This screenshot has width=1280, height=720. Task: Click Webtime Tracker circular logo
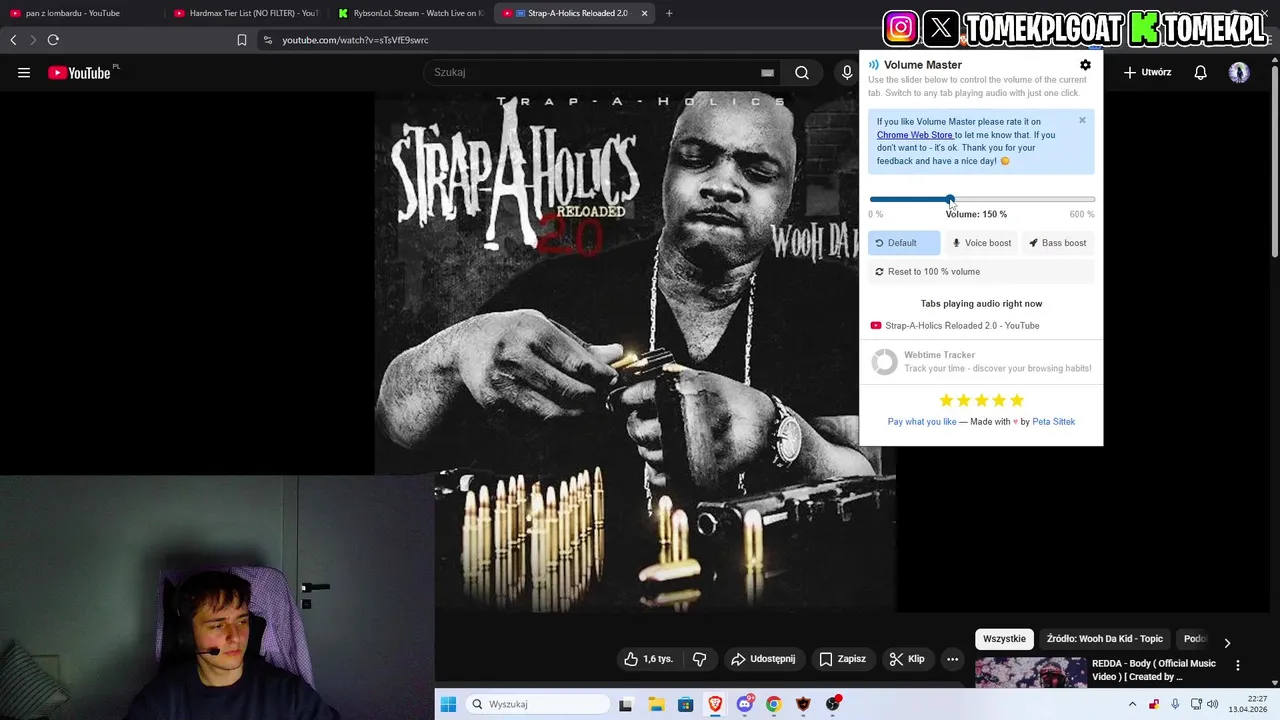(x=884, y=362)
